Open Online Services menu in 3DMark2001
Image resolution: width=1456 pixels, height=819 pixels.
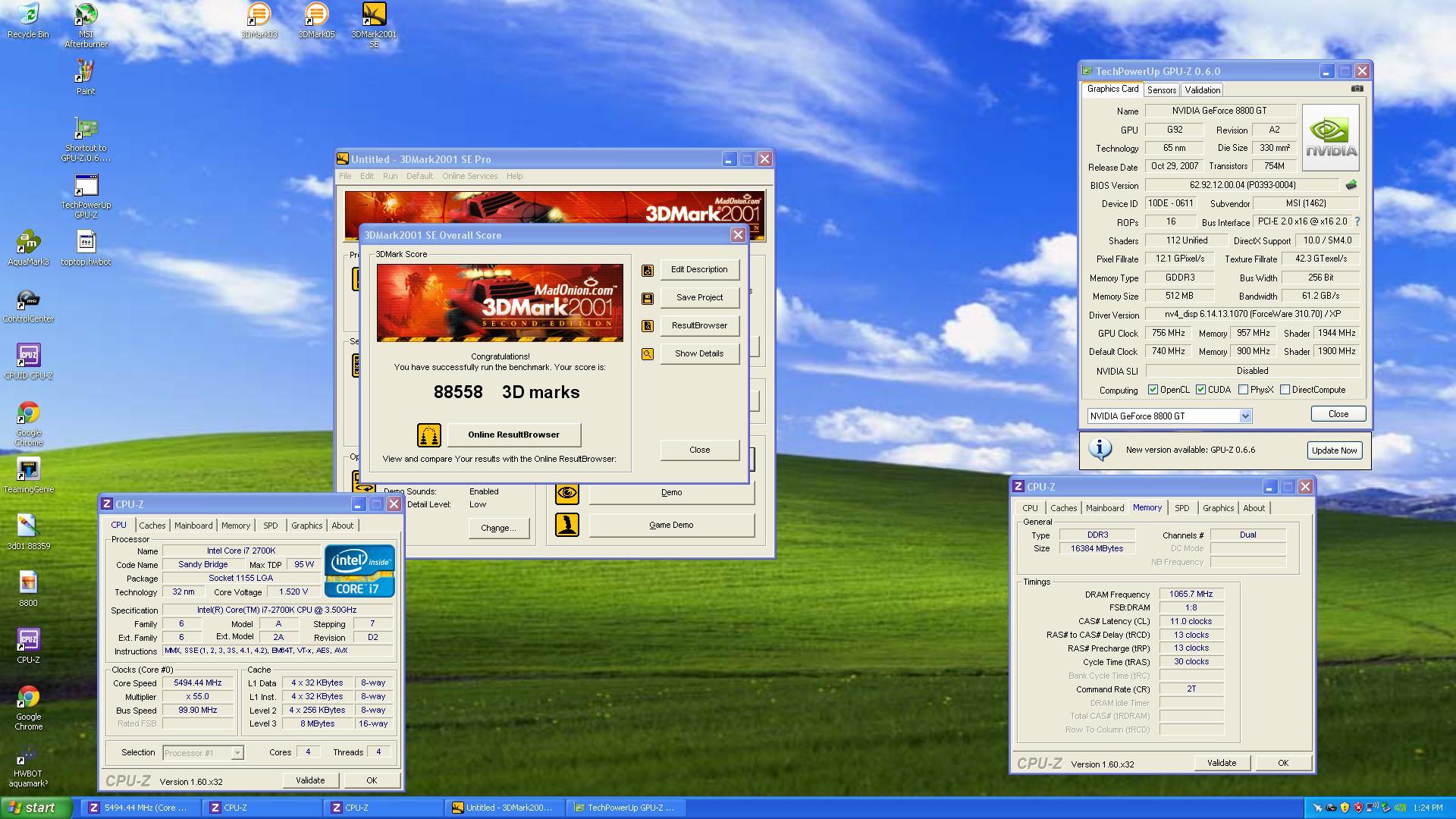pos(469,176)
